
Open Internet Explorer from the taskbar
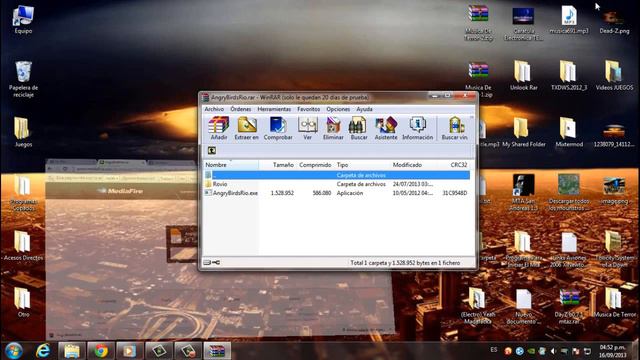click(x=43, y=351)
